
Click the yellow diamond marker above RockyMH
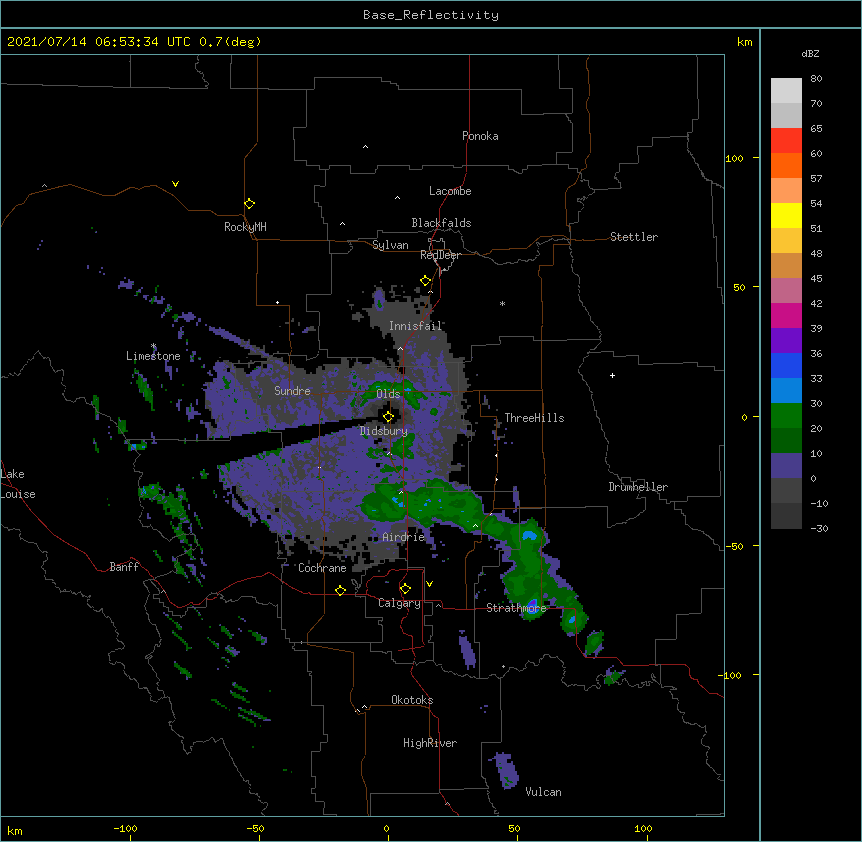pos(250,204)
